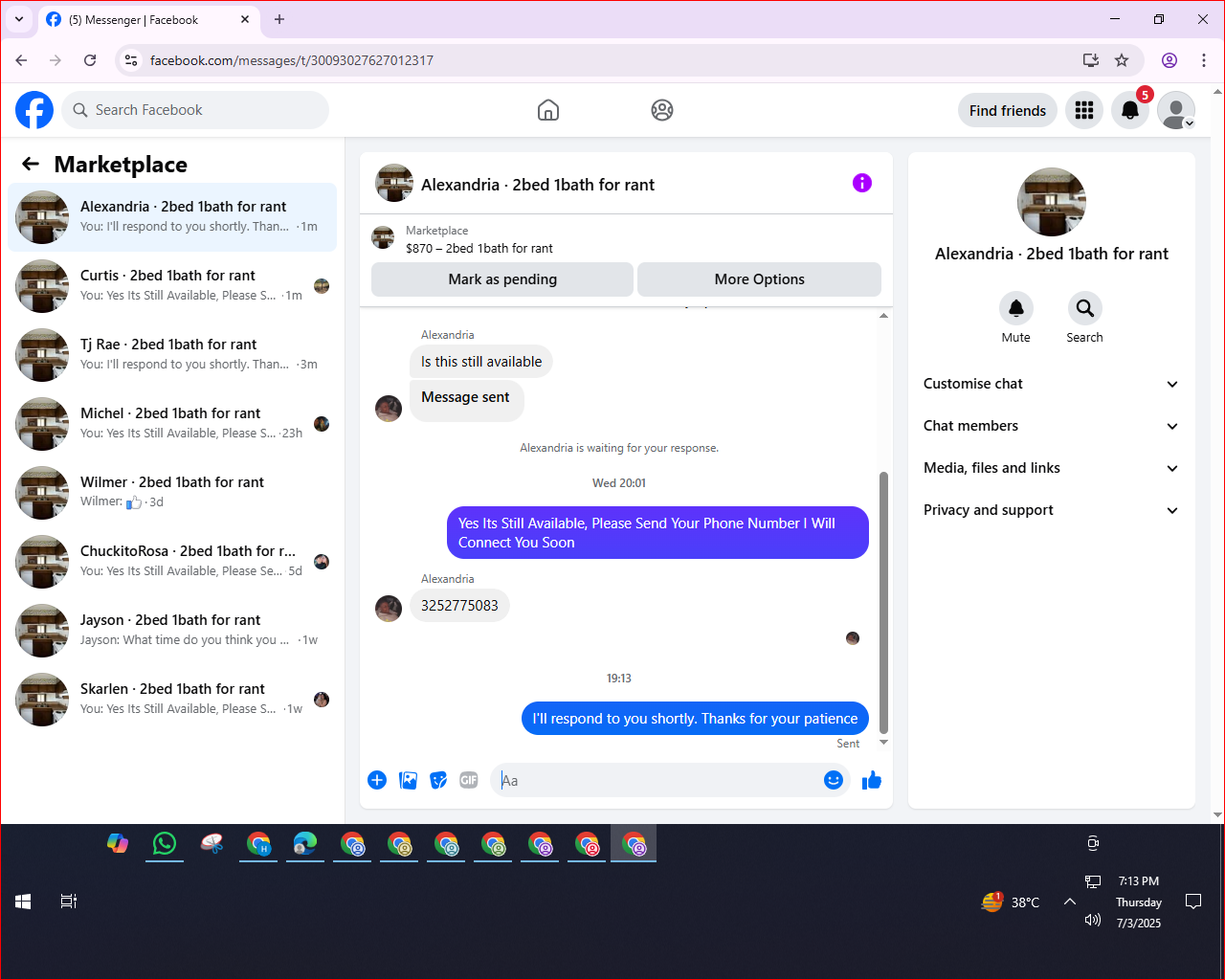Viewport: 1225px width, 980px height.
Task: Choose a sticker icon
Action: (438, 780)
